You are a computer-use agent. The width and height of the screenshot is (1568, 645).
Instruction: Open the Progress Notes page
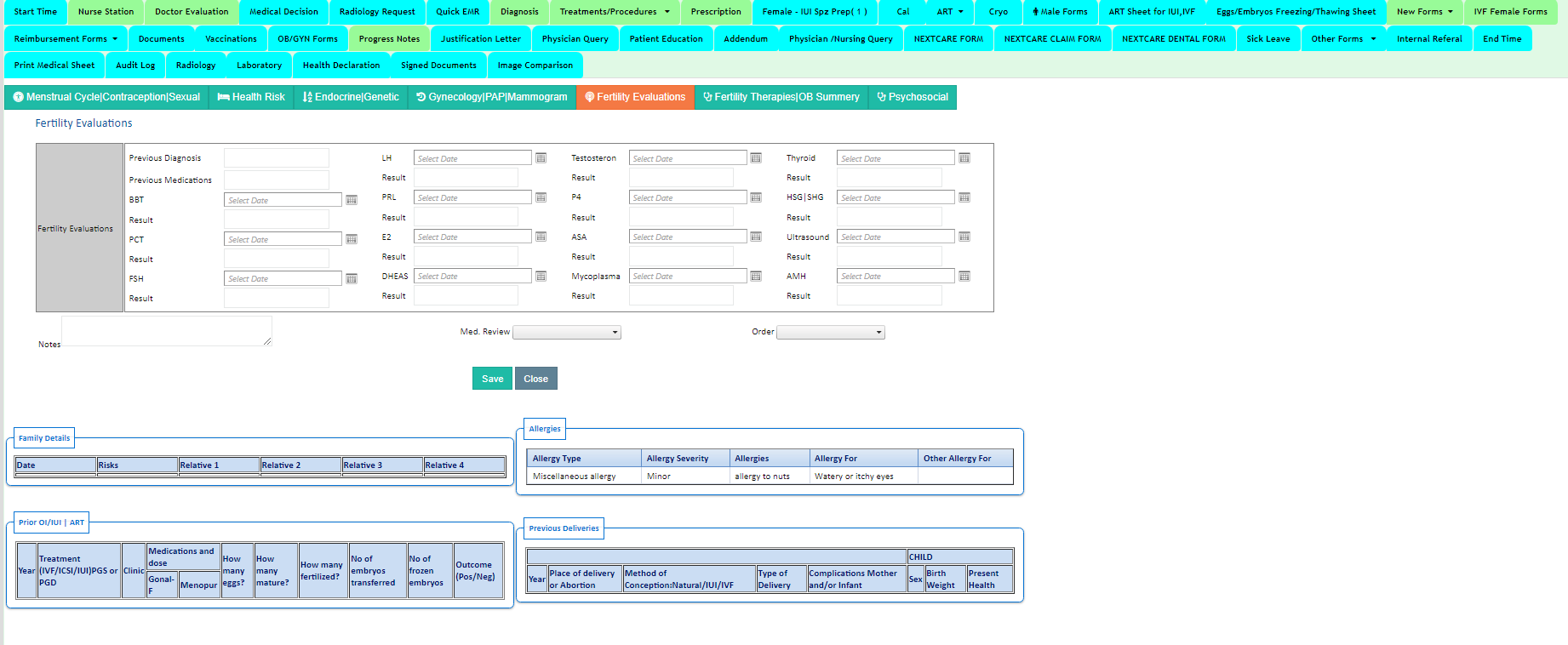pyautogui.click(x=389, y=38)
